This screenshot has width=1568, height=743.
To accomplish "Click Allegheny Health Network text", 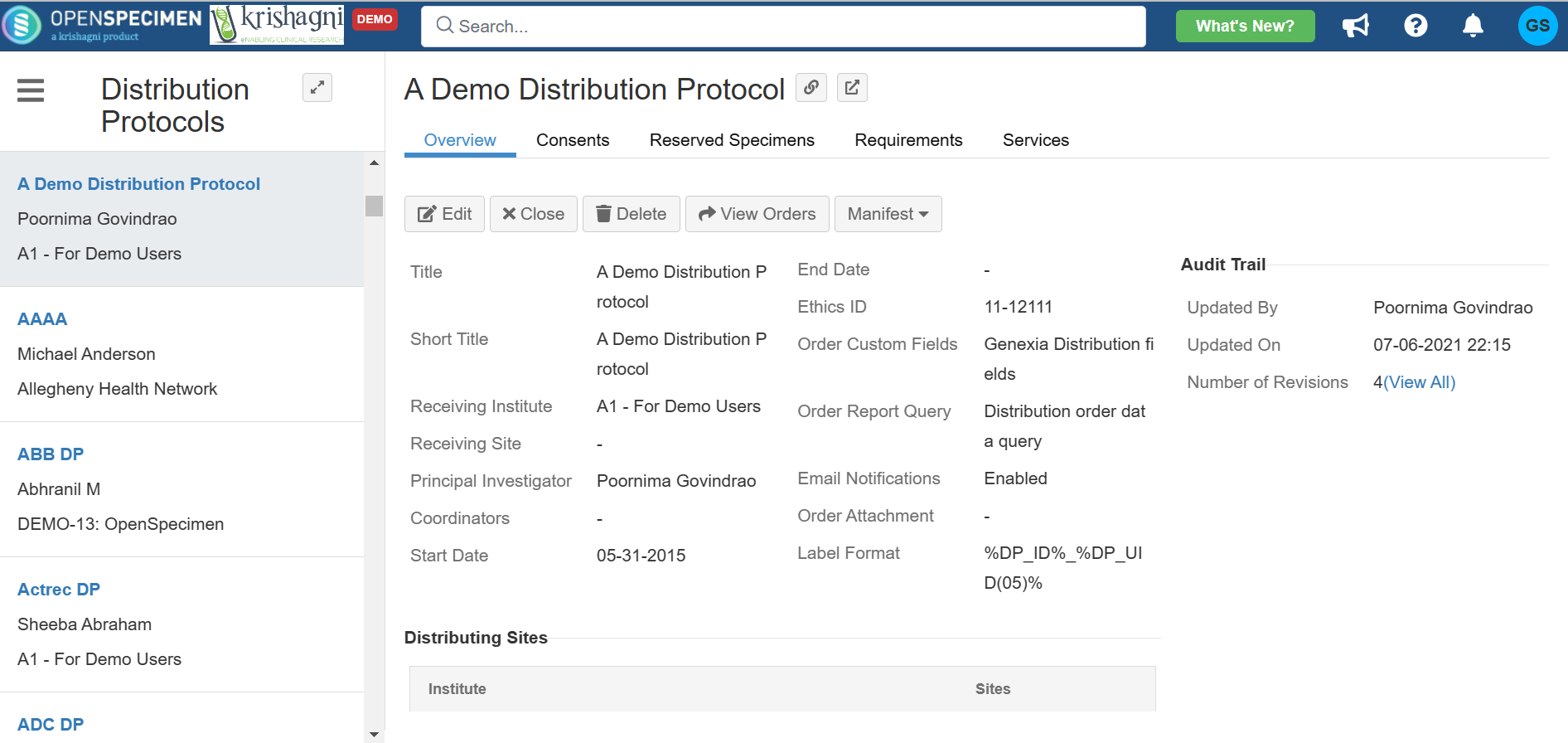I will point(117,389).
